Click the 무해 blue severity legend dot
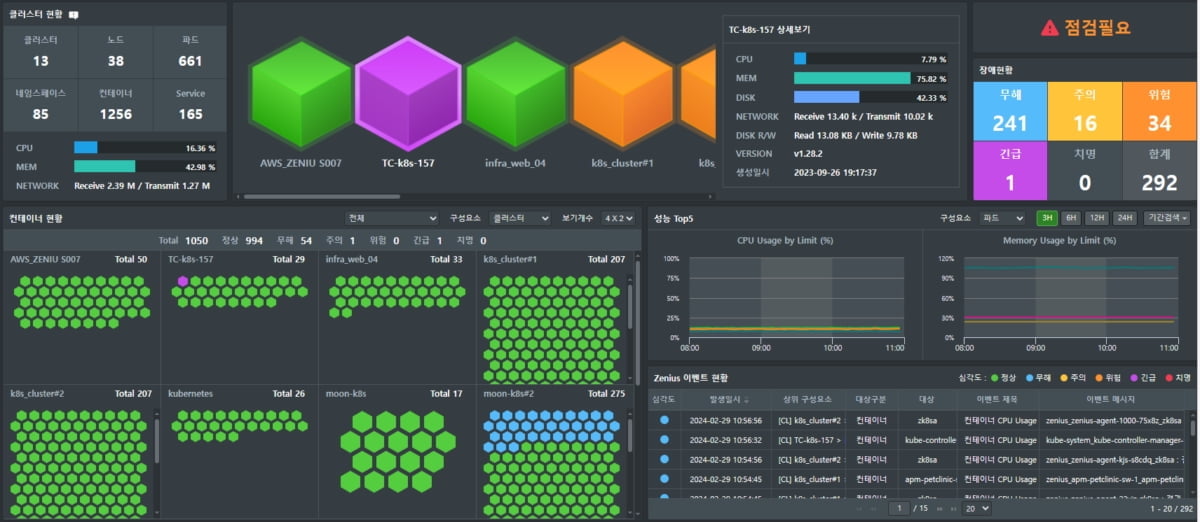 click(1029, 377)
